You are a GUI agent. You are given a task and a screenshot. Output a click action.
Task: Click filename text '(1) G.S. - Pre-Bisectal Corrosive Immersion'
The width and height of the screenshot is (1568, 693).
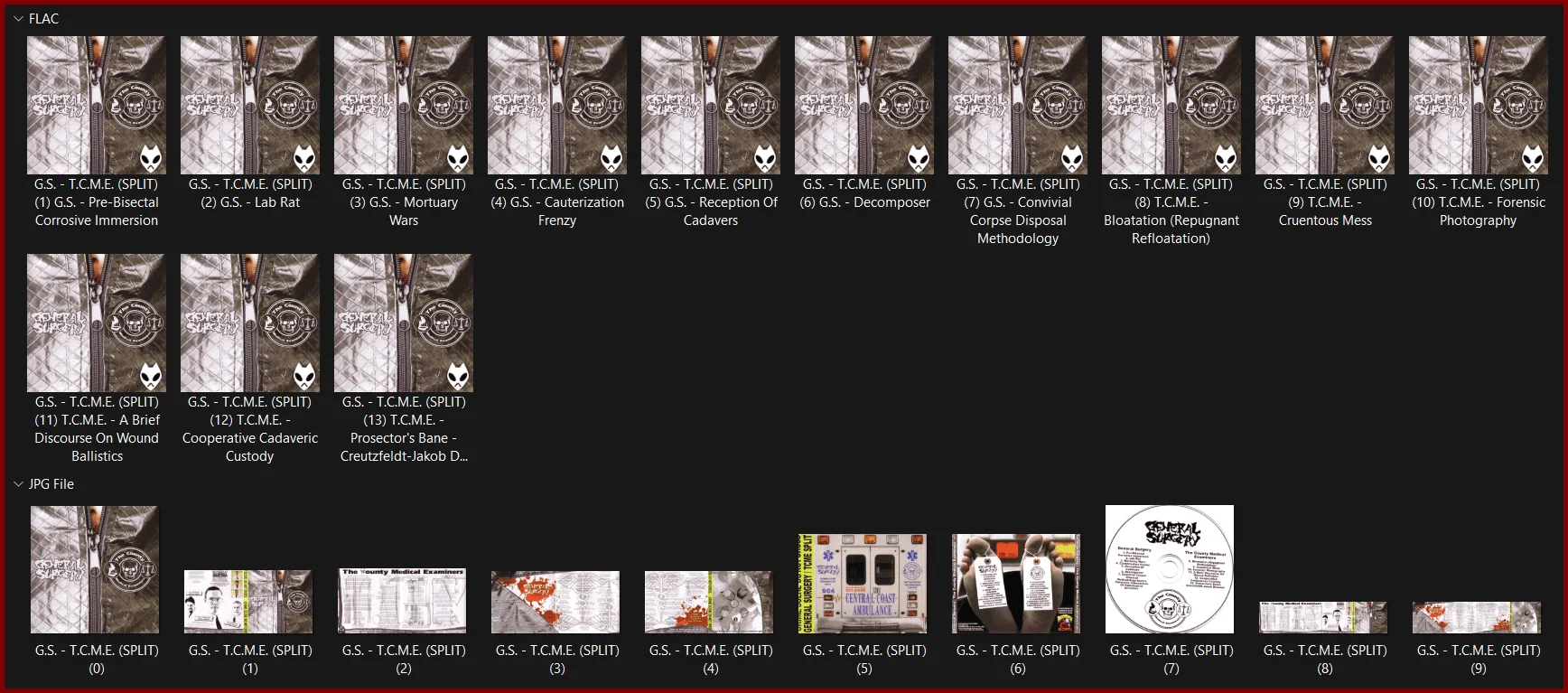[97, 211]
